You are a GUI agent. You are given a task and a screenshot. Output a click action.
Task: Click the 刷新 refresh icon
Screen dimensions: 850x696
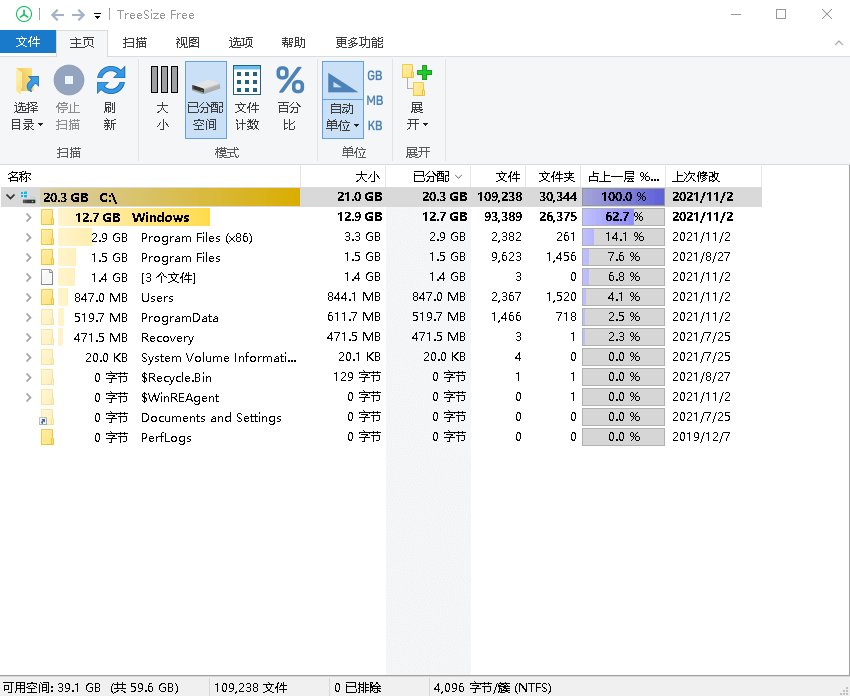110,81
